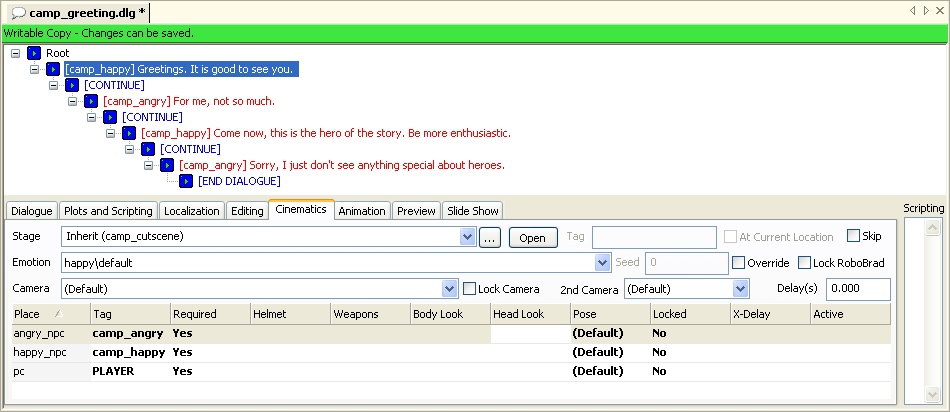Click the left arrow tab navigation icon
Image resolution: width=950 pixels, height=412 pixels.
913,11
